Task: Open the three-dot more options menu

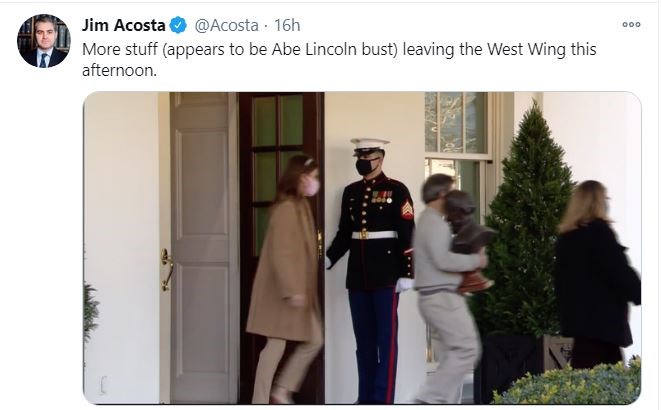Action: tap(631, 25)
